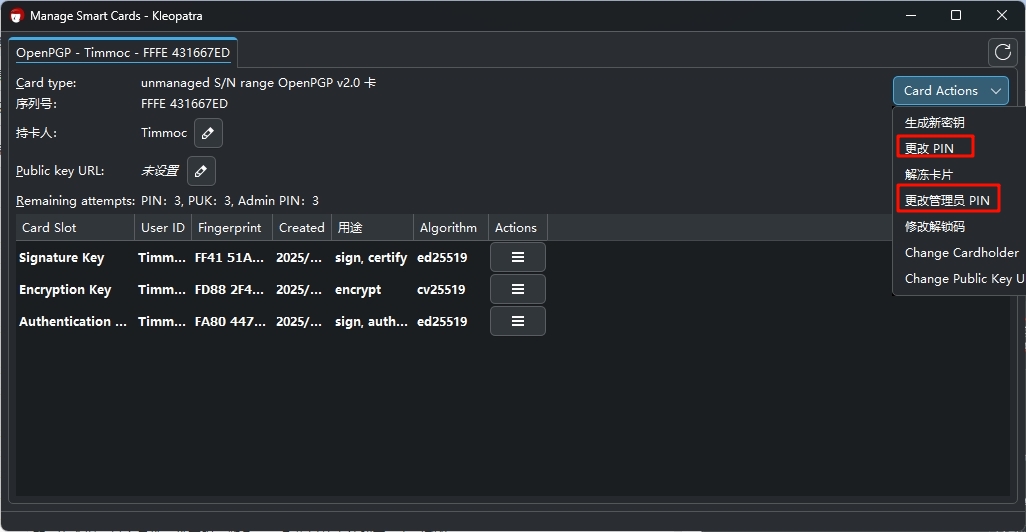
Task: Click the card type value text
Action: click(258, 83)
